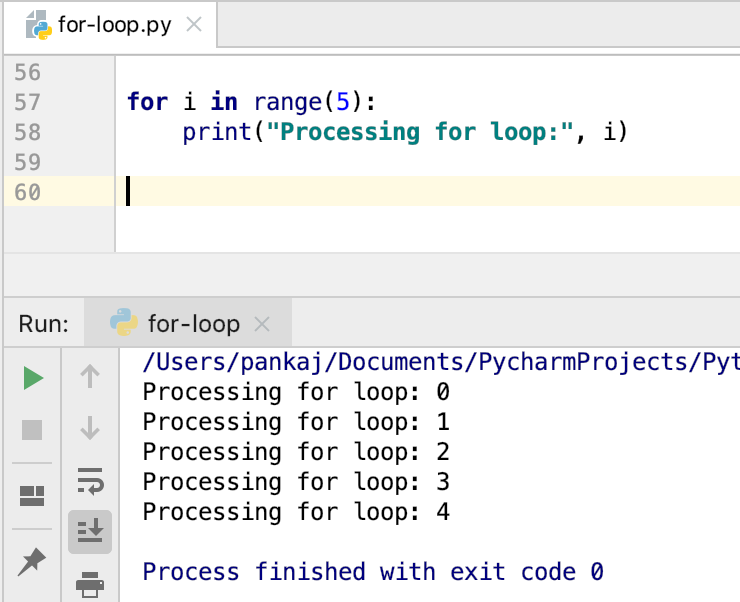Click the Print icon in Run toolbar

[x=90, y=584]
